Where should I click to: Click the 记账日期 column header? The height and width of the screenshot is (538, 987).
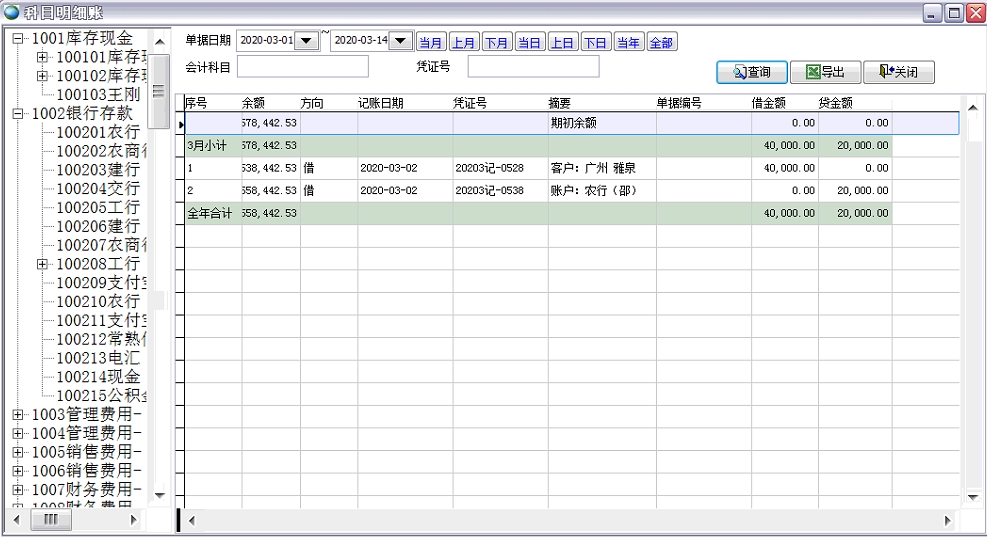[x=381, y=103]
